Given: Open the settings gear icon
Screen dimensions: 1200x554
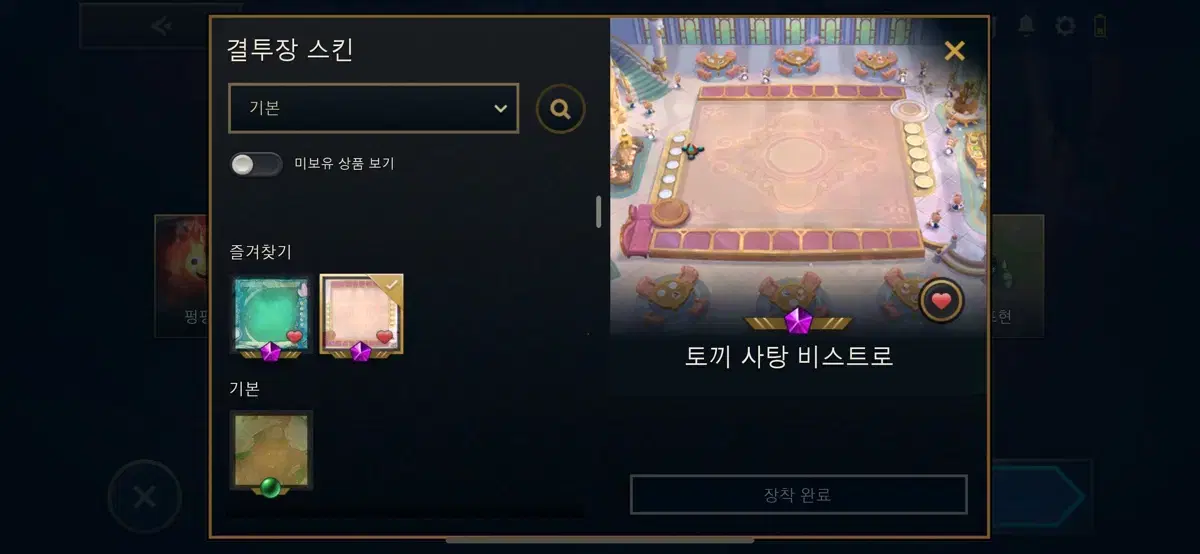Looking at the screenshot, I should tap(1066, 26).
